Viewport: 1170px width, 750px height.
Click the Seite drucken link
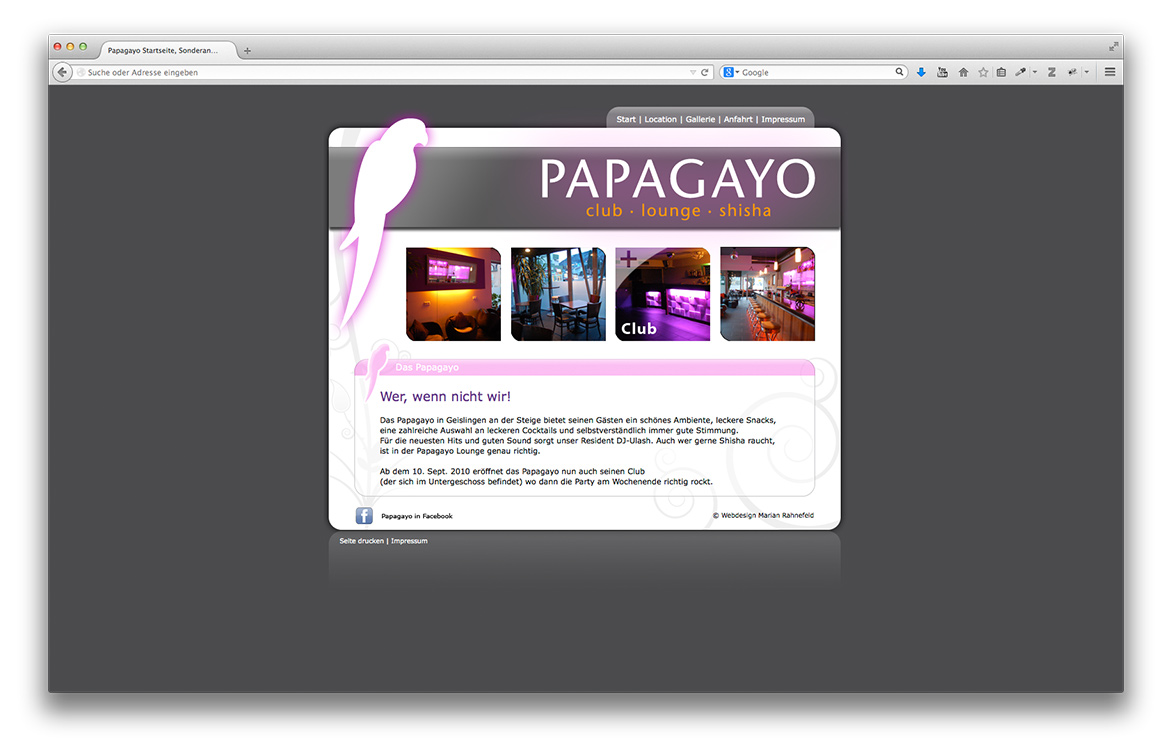click(361, 541)
